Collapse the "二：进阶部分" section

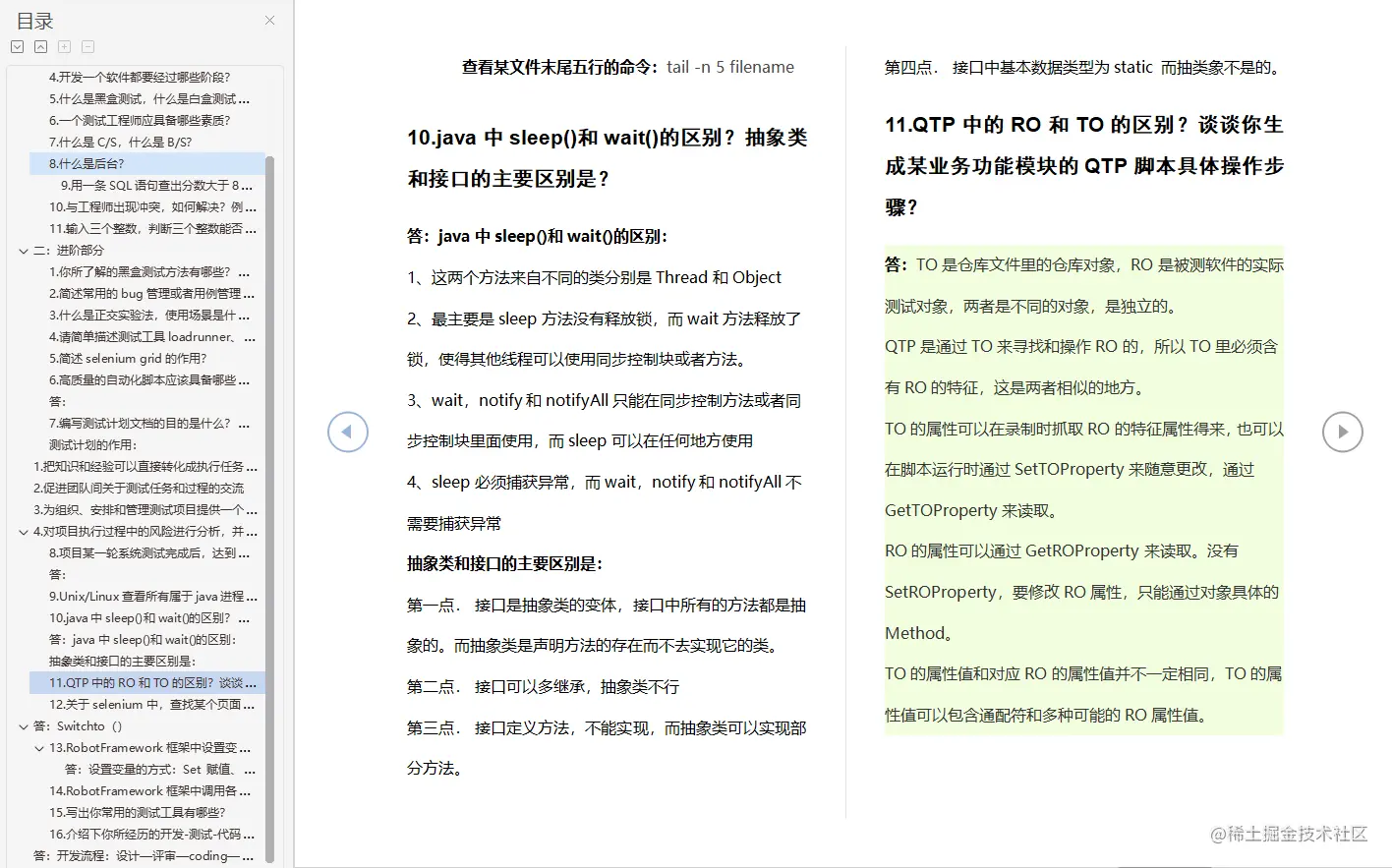coord(22,251)
